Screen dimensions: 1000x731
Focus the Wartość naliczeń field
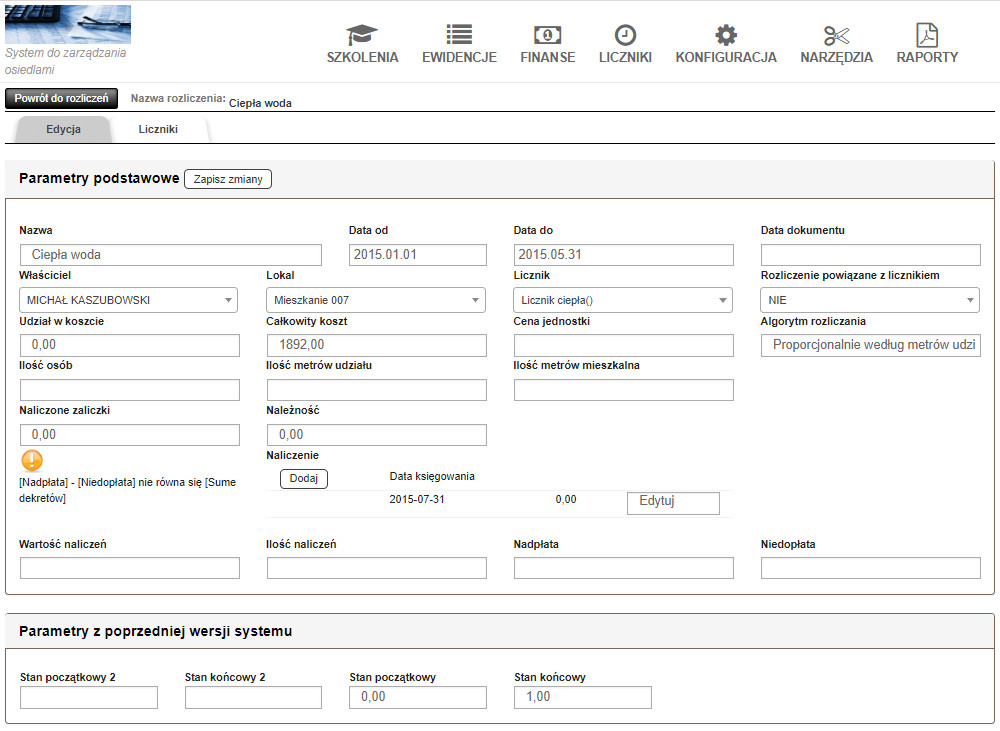pyautogui.click(x=129, y=568)
